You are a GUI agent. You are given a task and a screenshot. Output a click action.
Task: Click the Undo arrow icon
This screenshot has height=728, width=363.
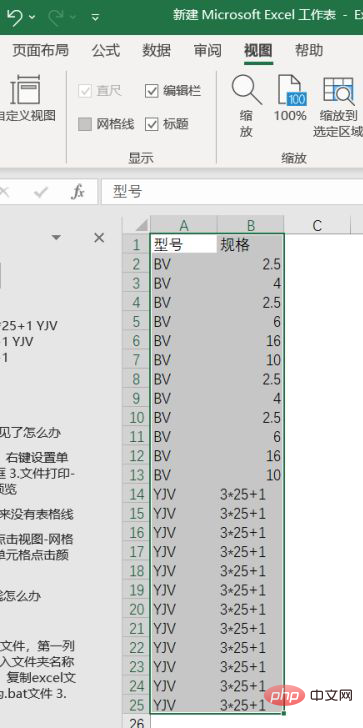(14, 17)
